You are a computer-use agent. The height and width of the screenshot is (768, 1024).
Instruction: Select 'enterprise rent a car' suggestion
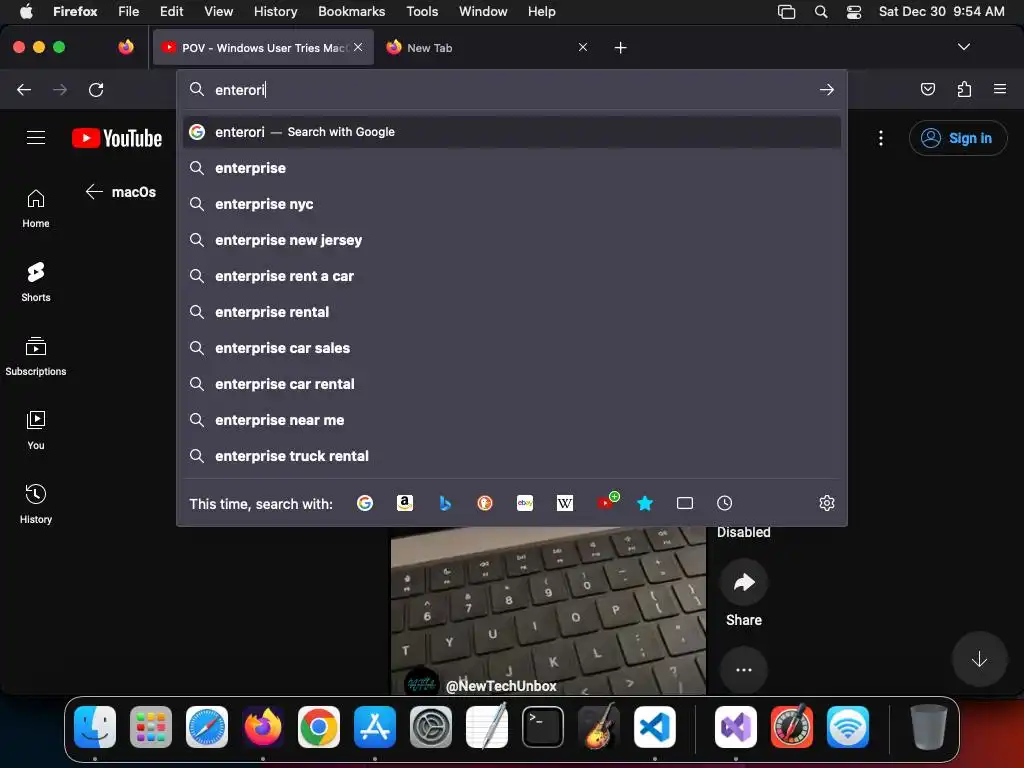click(x=511, y=276)
